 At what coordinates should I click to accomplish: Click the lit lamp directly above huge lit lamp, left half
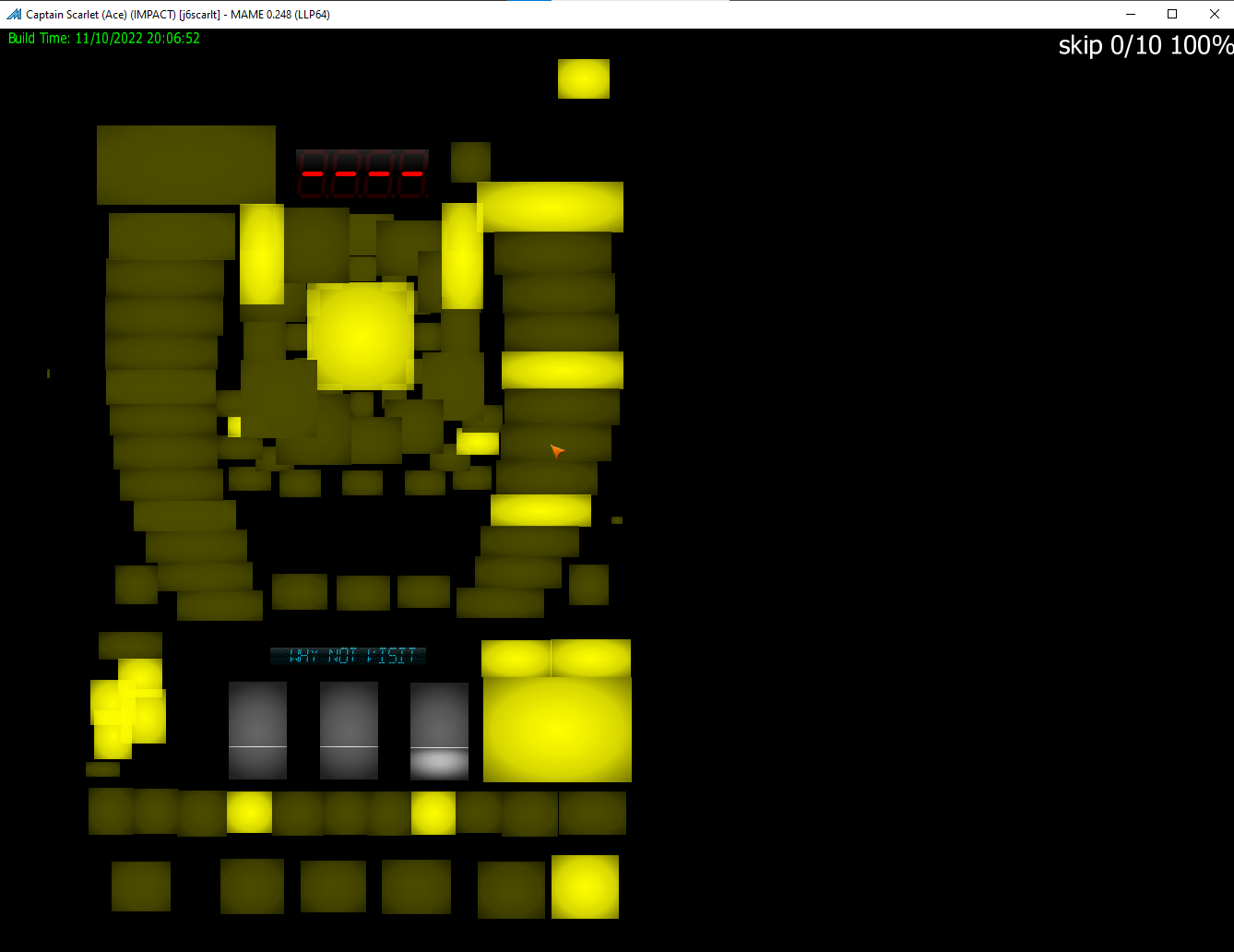[x=516, y=659]
